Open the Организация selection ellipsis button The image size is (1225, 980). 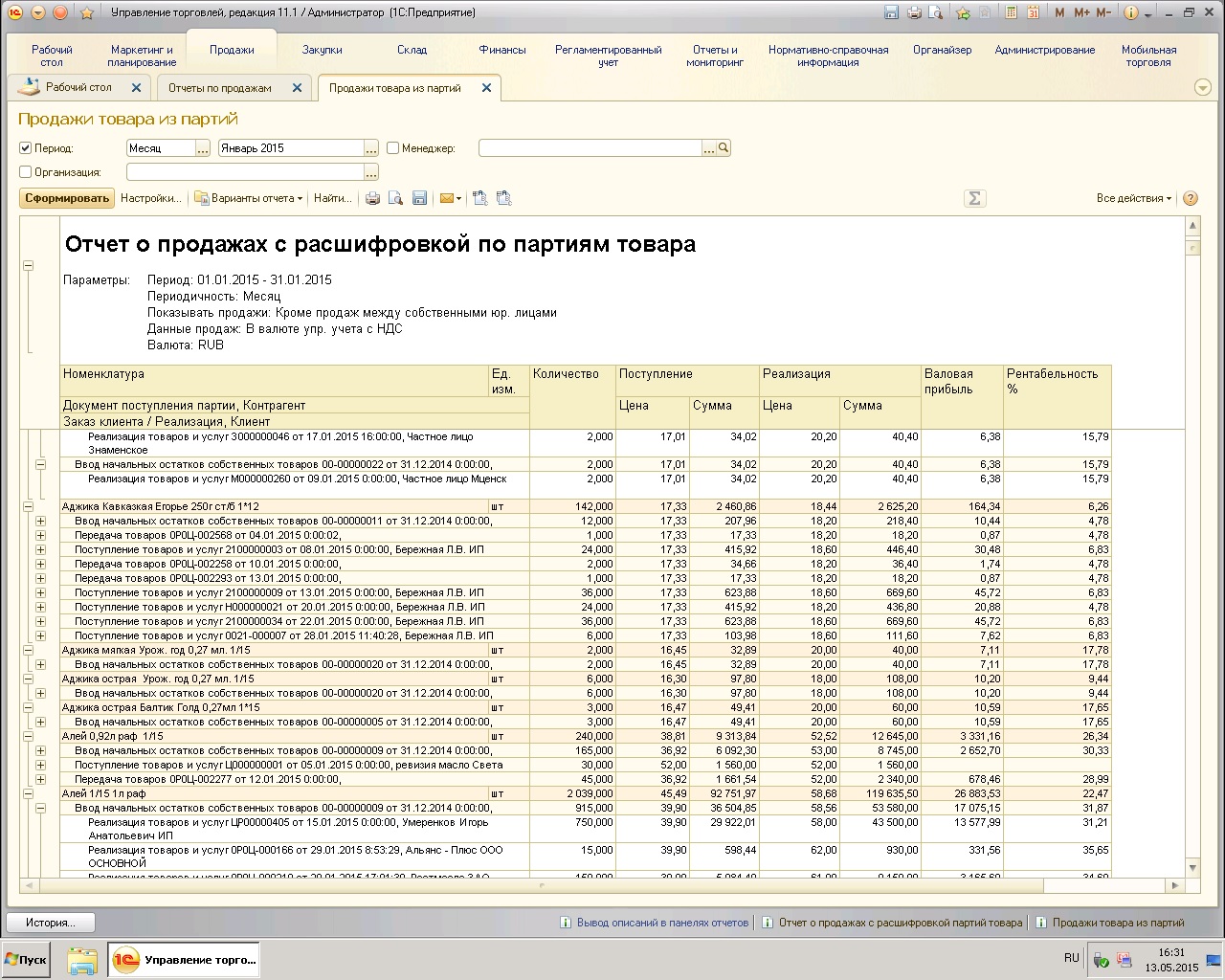tap(371, 172)
